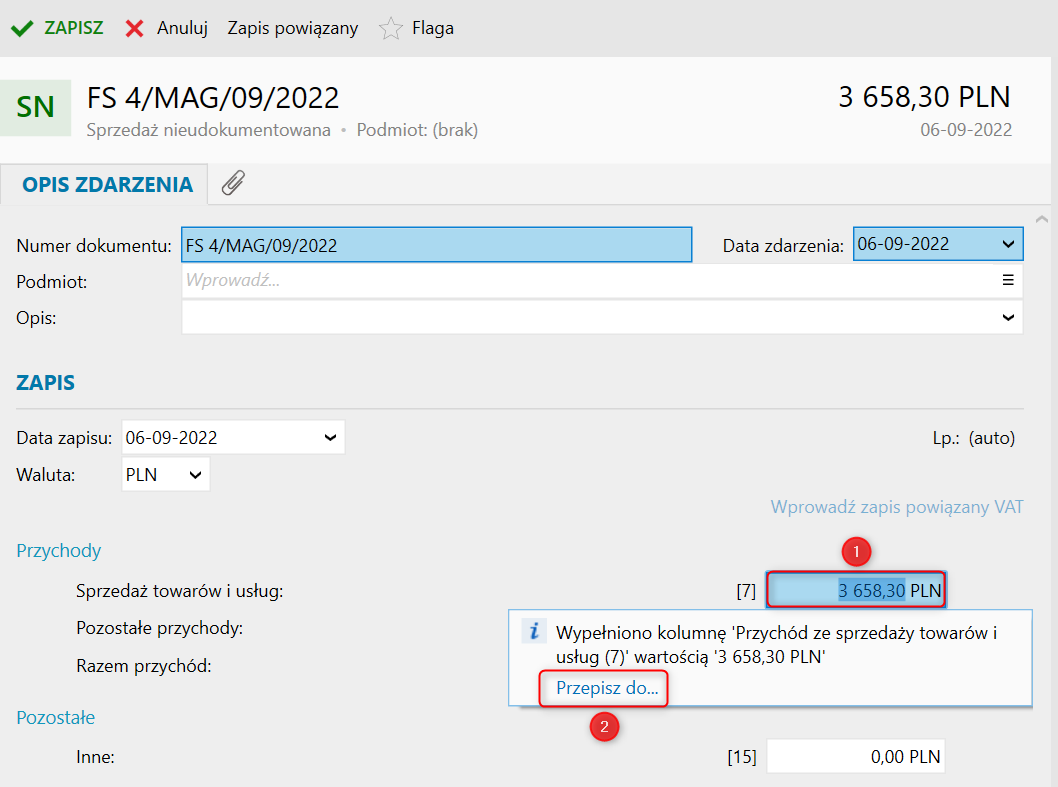Click the green SN document type badge
The height and width of the screenshot is (787, 1058).
[x=36, y=107]
